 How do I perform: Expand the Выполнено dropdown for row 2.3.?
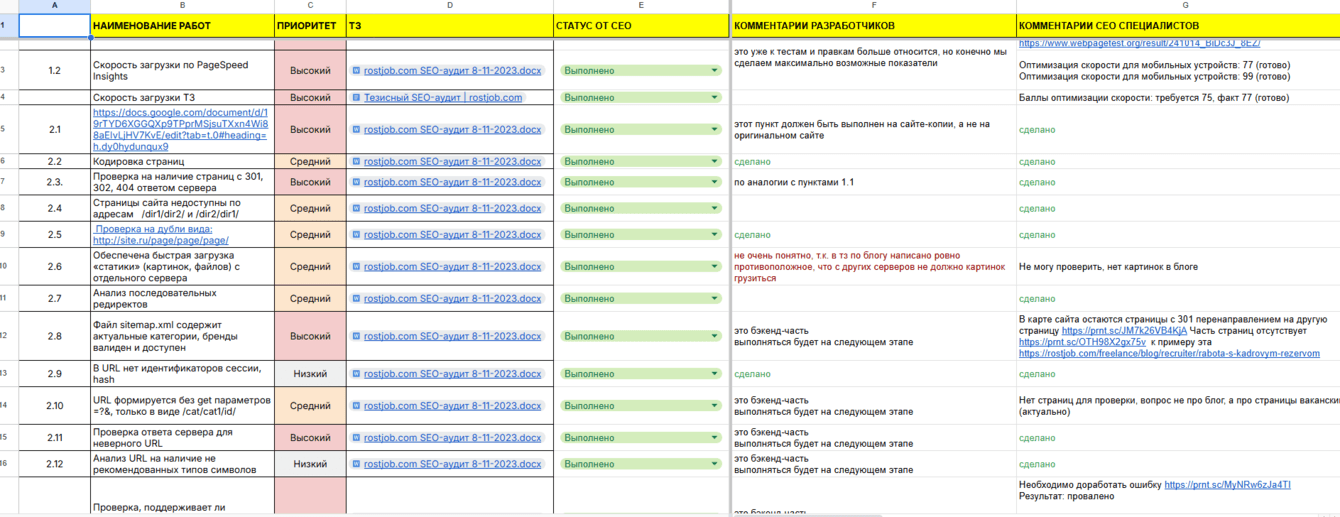(715, 183)
